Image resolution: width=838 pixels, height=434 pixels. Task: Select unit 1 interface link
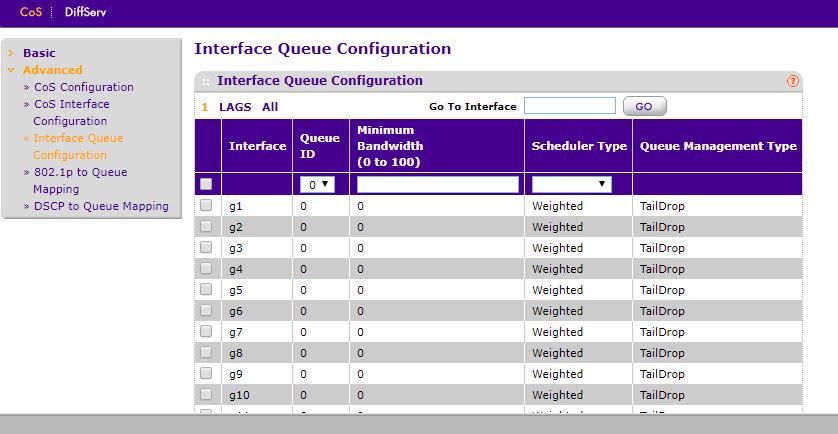click(x=204, y=107)
